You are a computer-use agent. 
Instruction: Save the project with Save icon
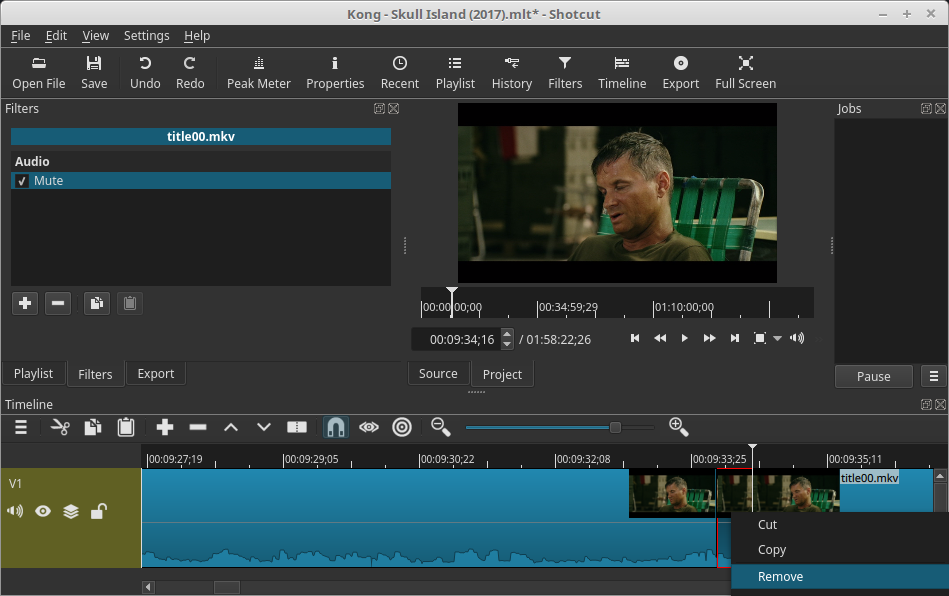click(94, 73)
